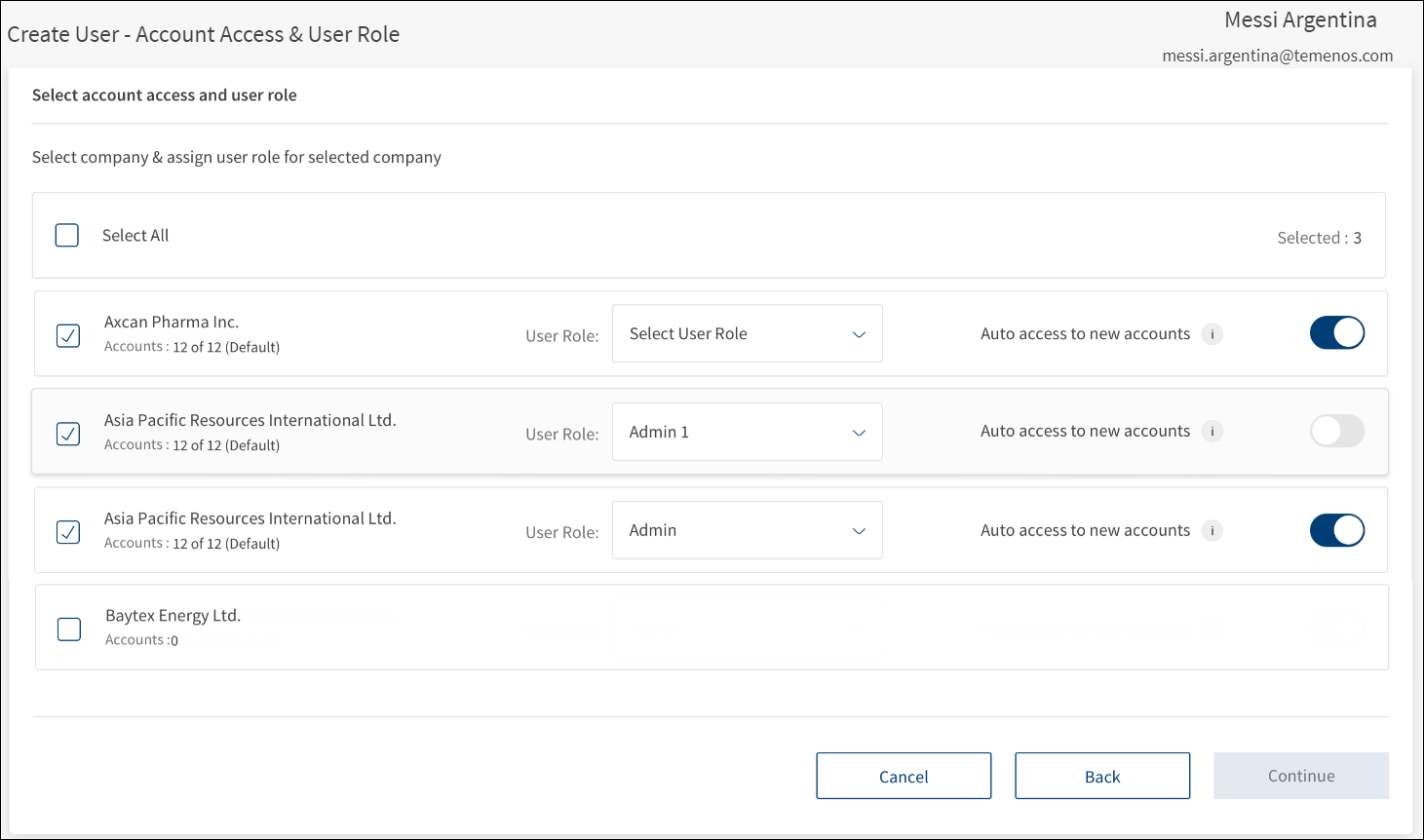Tick the Baytex Energy Ltd. checkbox

(69, 630)
